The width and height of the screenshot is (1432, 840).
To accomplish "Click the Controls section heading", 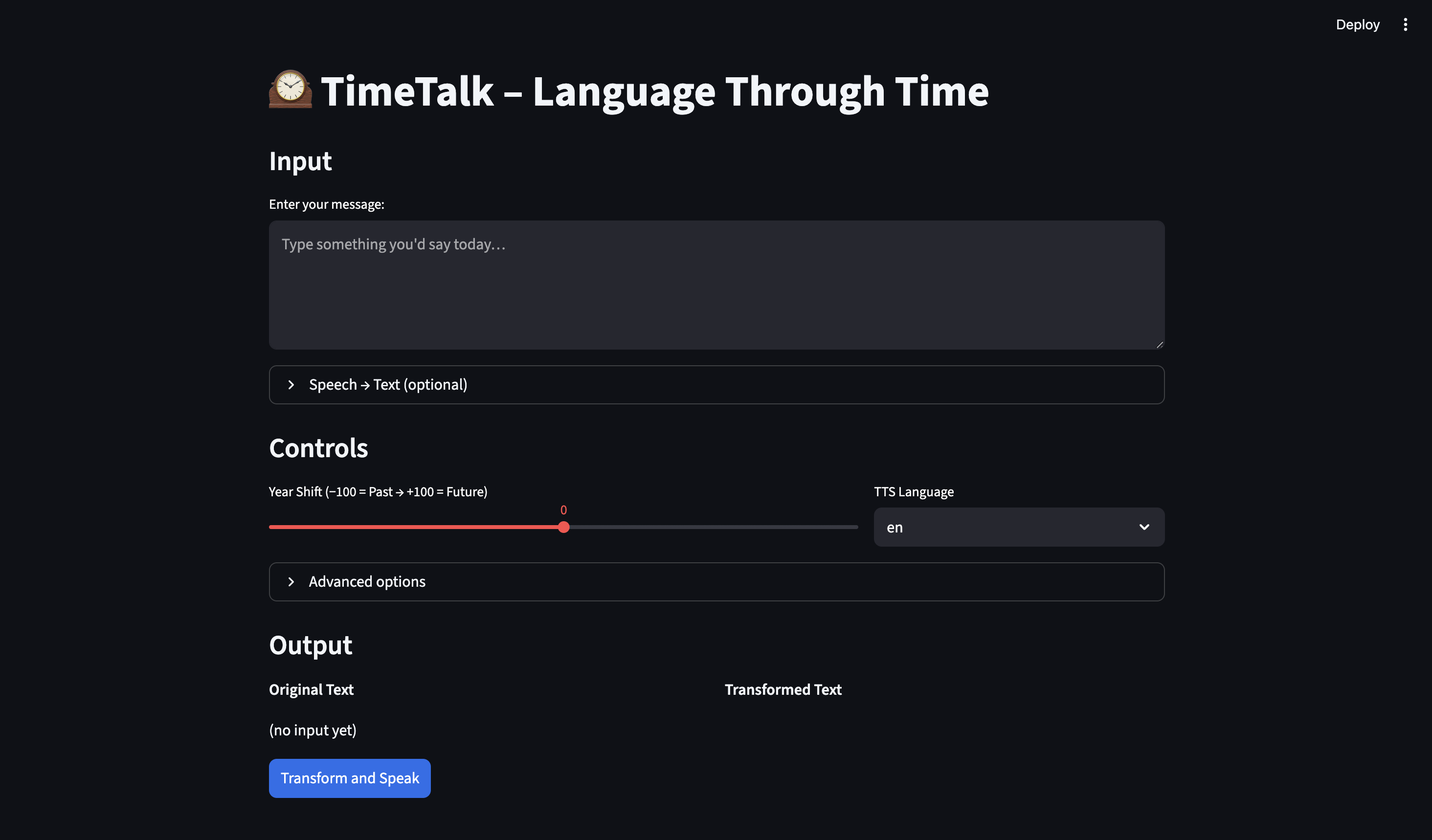I will click(318, 448).
